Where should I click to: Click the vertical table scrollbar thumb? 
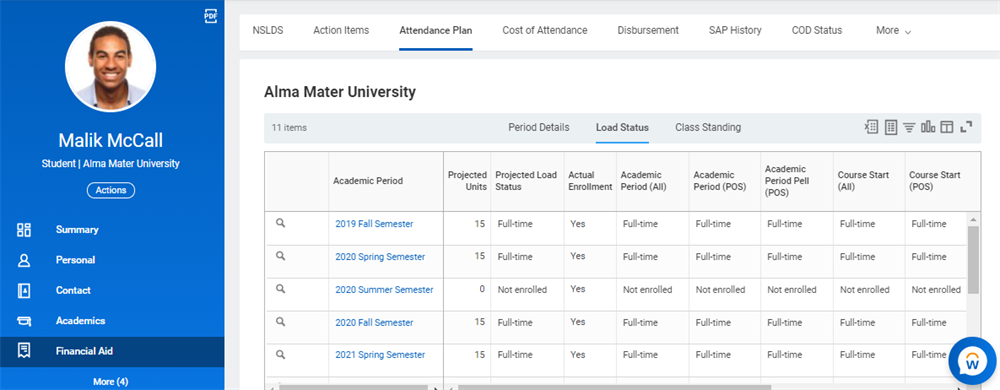pos(973,260)
